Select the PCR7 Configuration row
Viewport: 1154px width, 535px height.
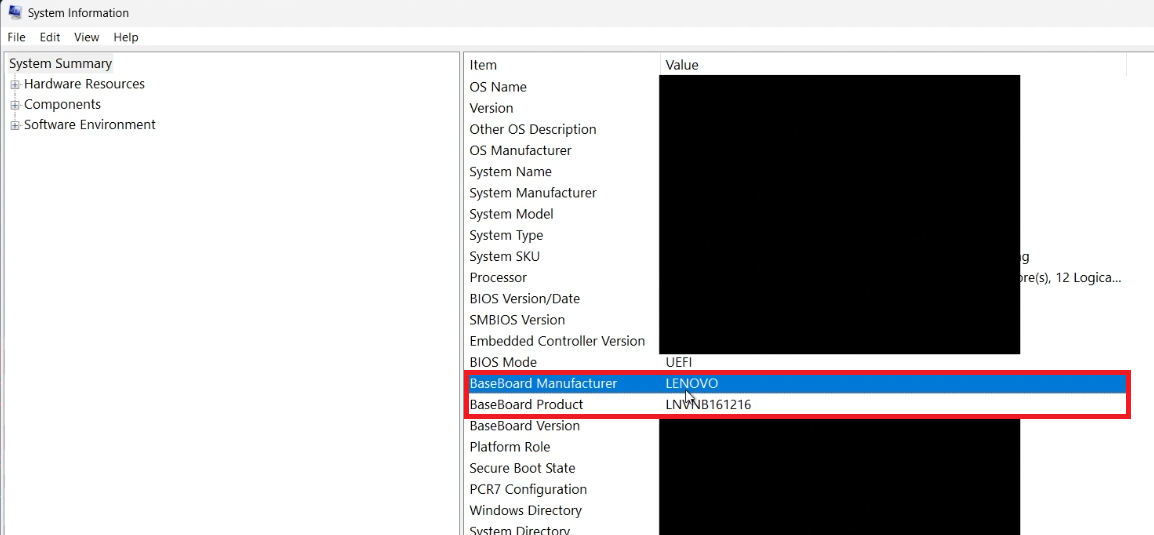[x=796, y=489]
